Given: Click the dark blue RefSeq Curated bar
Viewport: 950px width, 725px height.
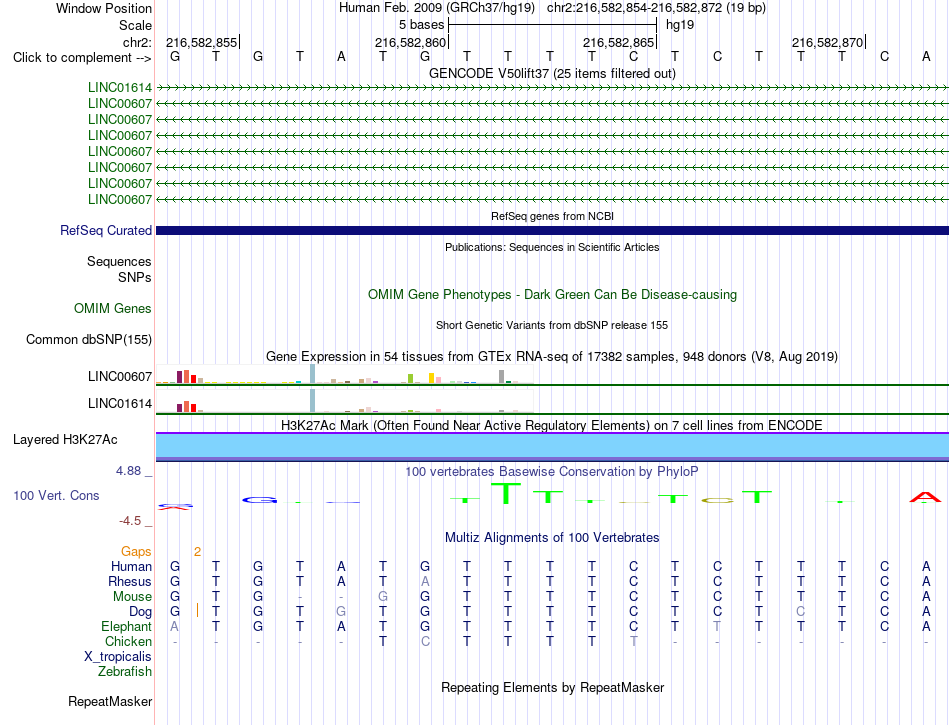Looking at the screenshot, I should [x=552, y=230].
